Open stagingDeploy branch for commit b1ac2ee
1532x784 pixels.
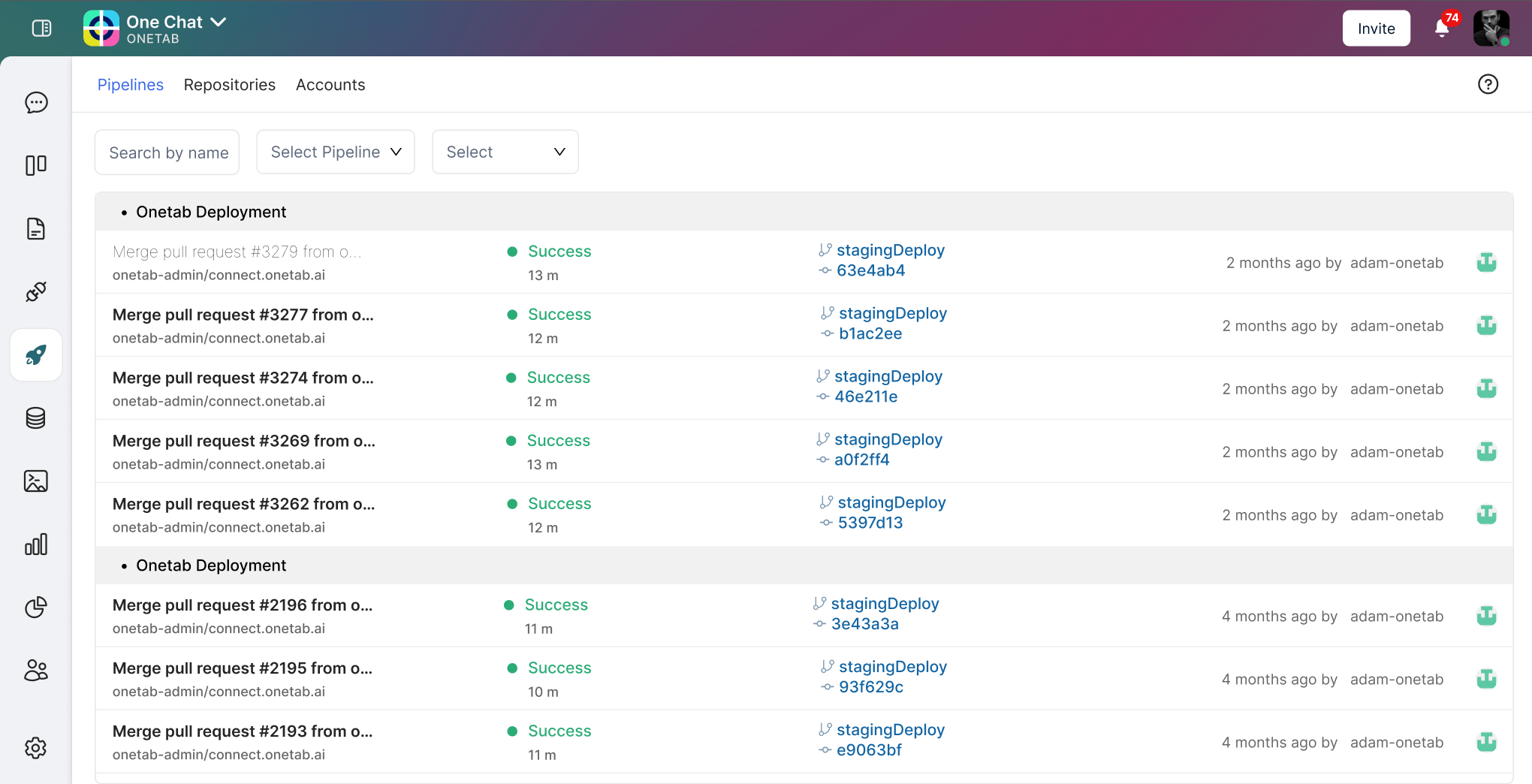893,313
